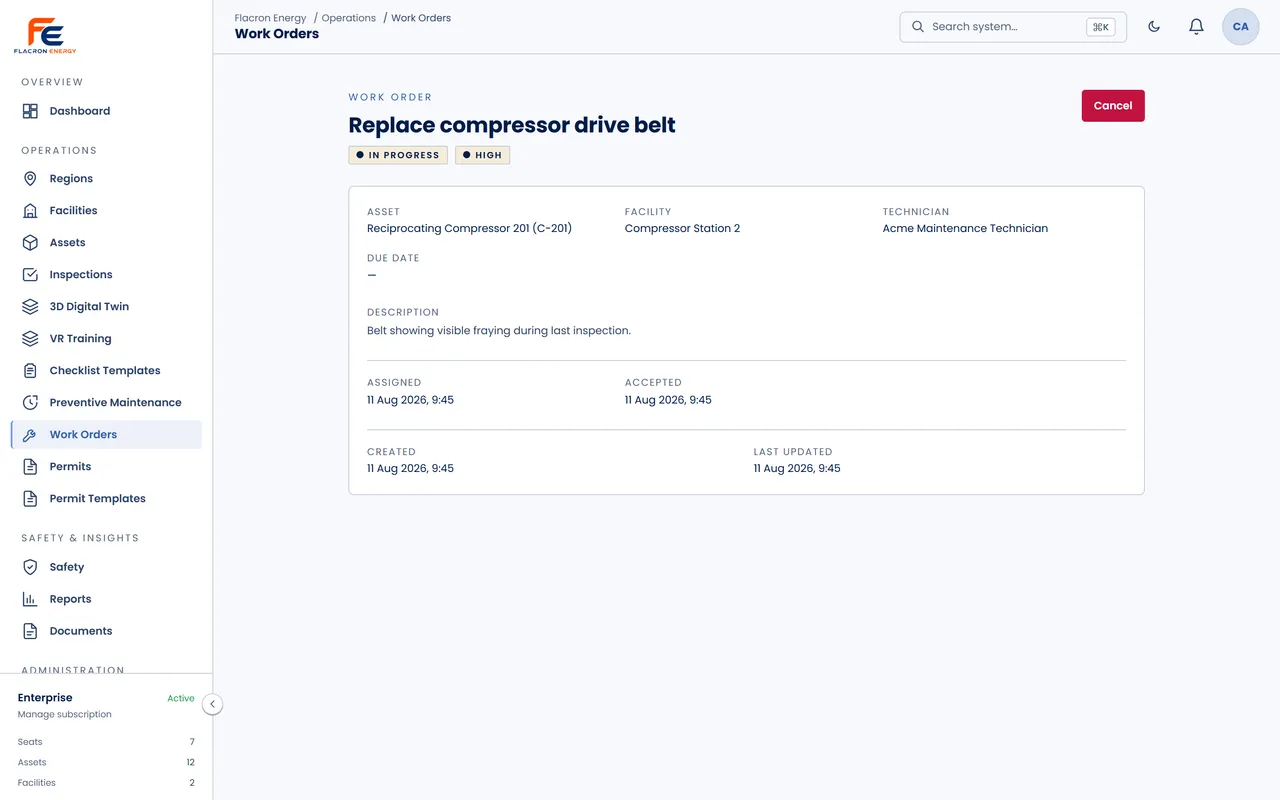Click the Seats count row
This screenshot has height=800, width=1280.
(106, 742)
